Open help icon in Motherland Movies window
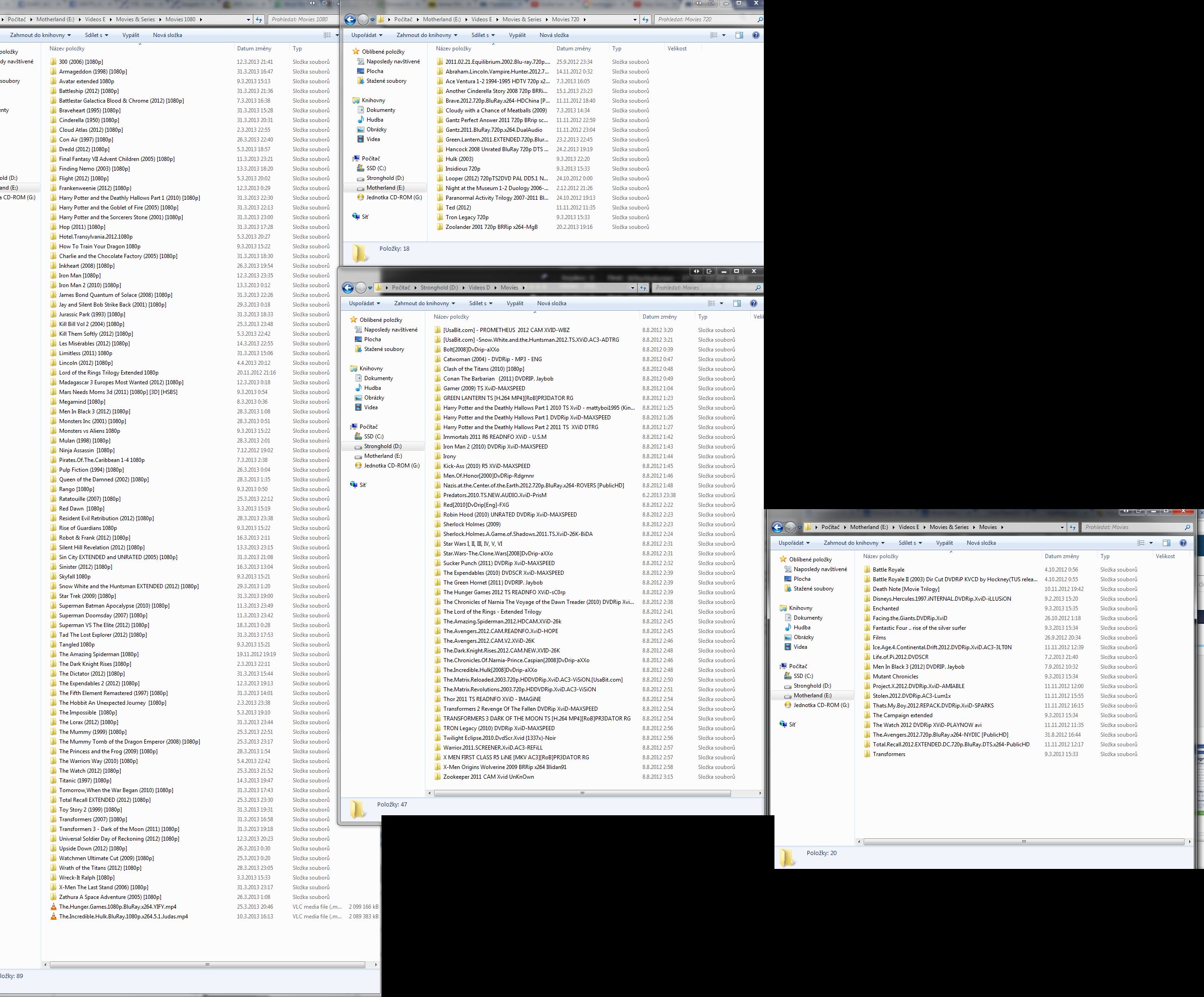Image resolution: width=1204 pixels, height=997 pixels. click(x=1183, y=543)
